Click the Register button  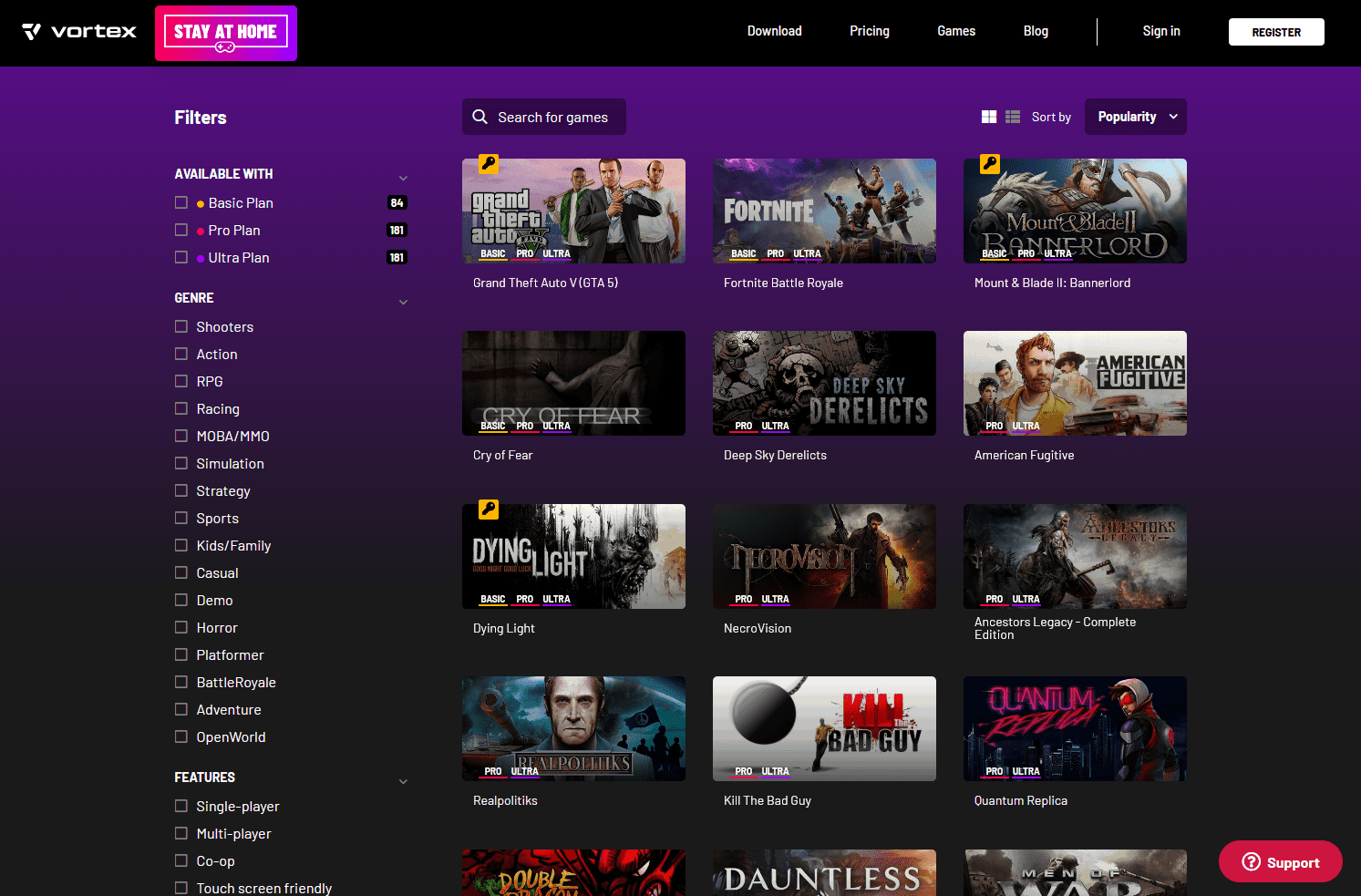[x=1276, y=32]
